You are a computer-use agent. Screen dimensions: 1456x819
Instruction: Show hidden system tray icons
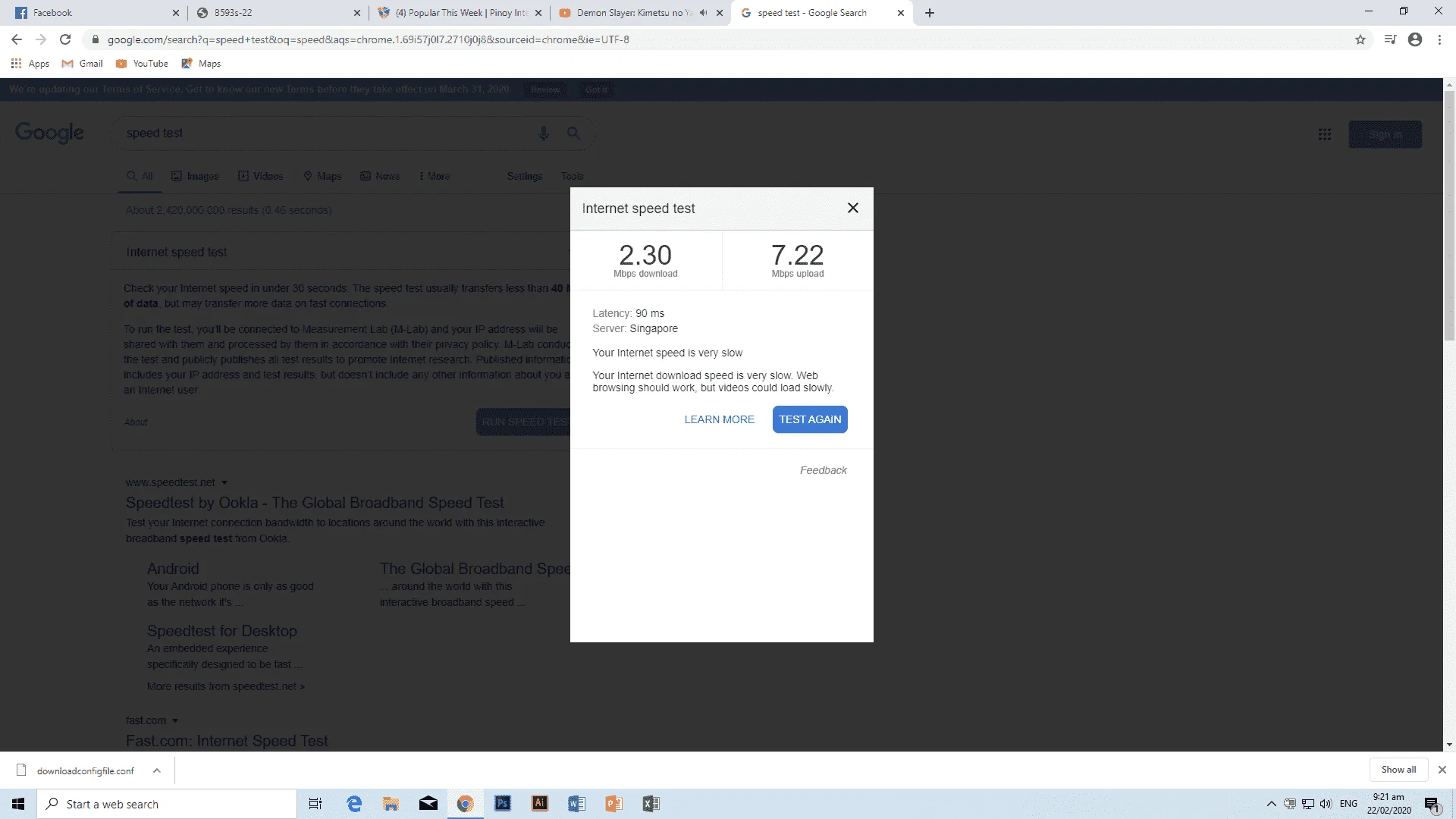click(1272, 804)
